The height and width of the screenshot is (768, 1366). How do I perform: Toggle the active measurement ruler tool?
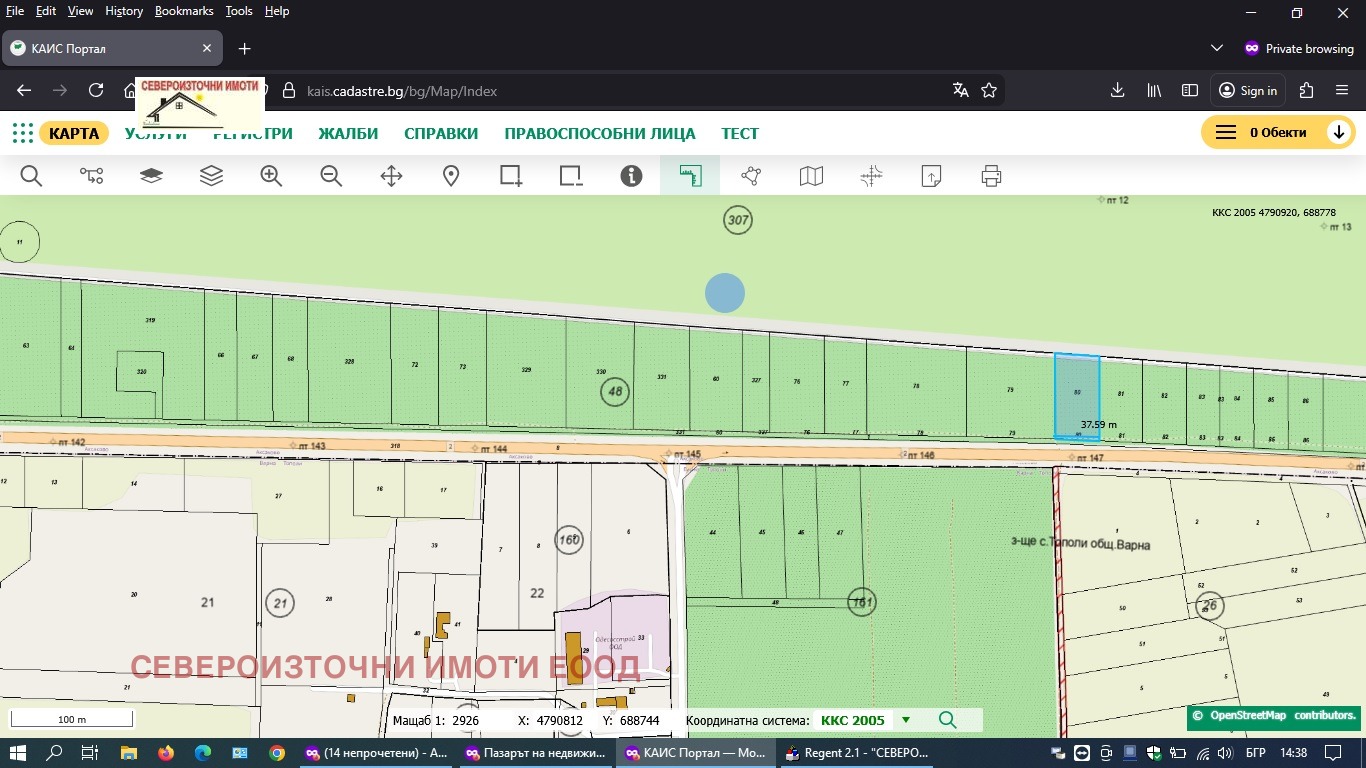pos(690,176)
